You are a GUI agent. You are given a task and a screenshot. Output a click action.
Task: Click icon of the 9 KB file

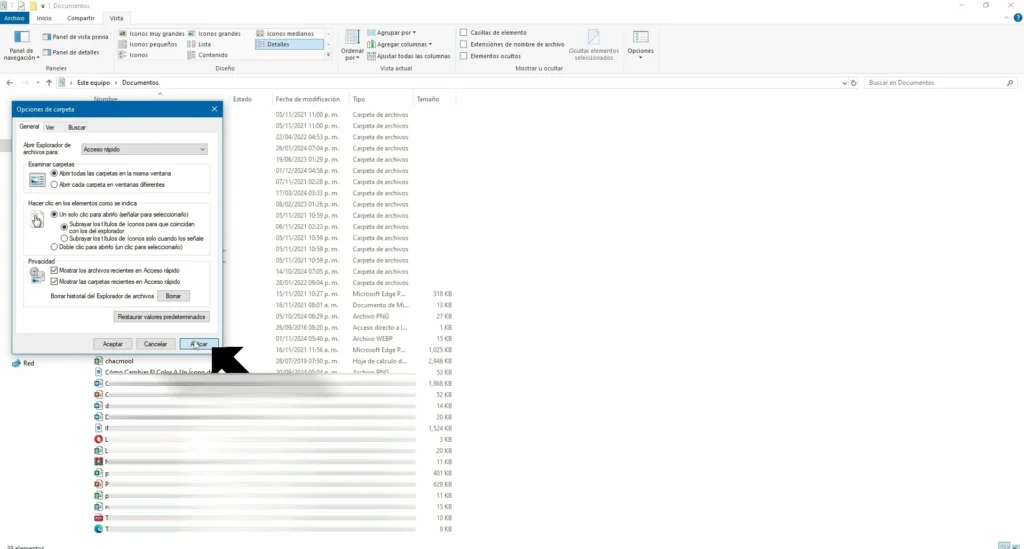pyautogui.click(x=98, y=529)
